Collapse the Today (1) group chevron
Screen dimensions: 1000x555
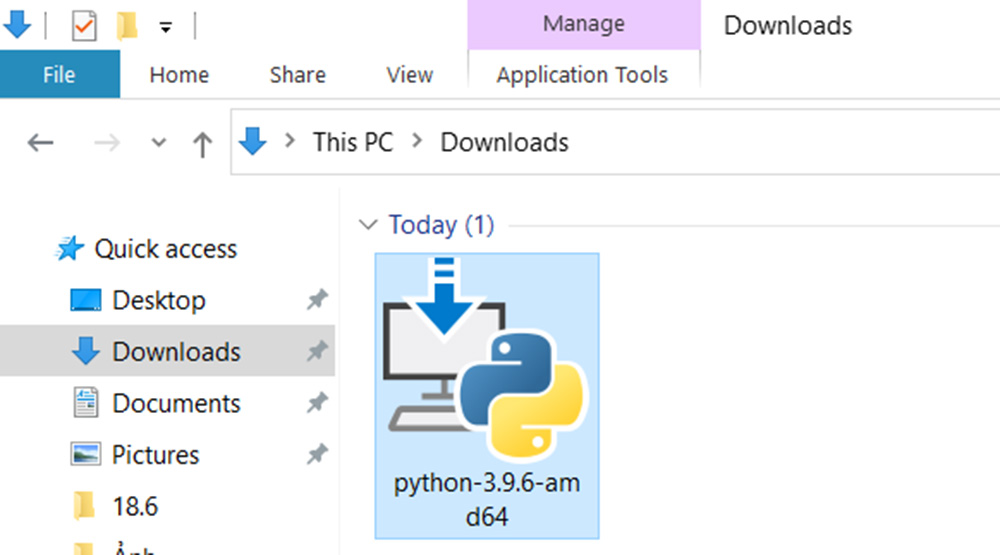368,225
